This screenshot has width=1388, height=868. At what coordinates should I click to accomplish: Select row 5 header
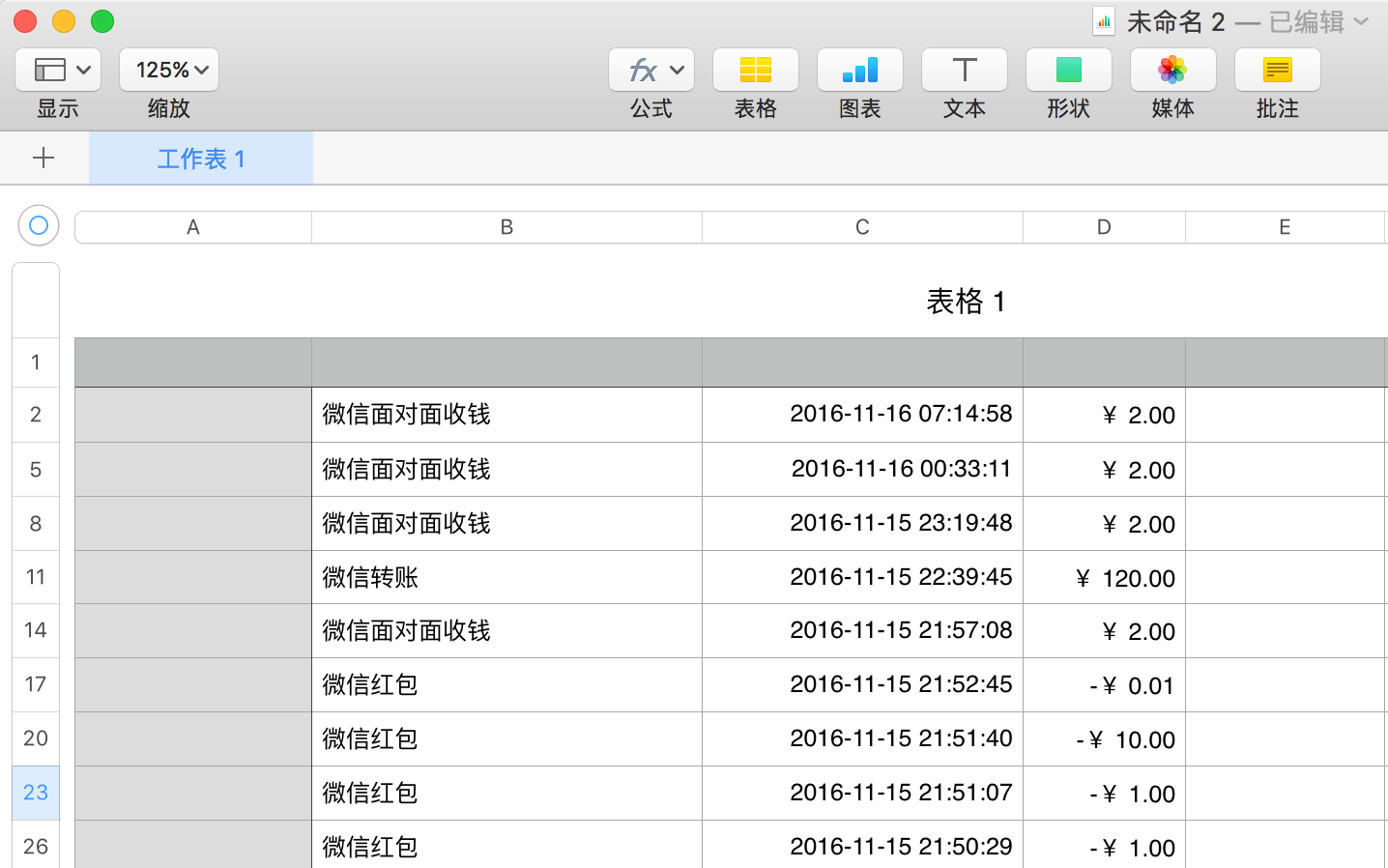(x=36, y=470)
